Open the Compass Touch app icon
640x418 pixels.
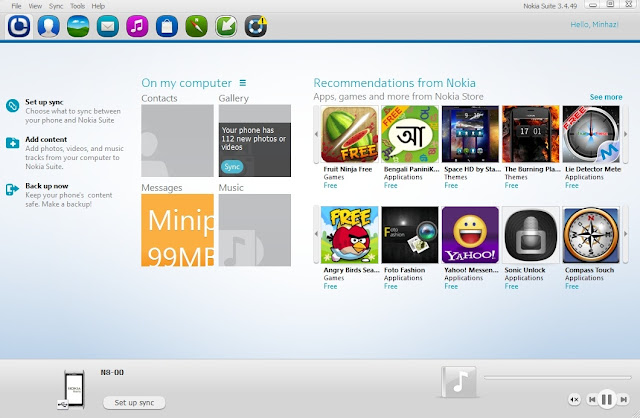[591, 235]
